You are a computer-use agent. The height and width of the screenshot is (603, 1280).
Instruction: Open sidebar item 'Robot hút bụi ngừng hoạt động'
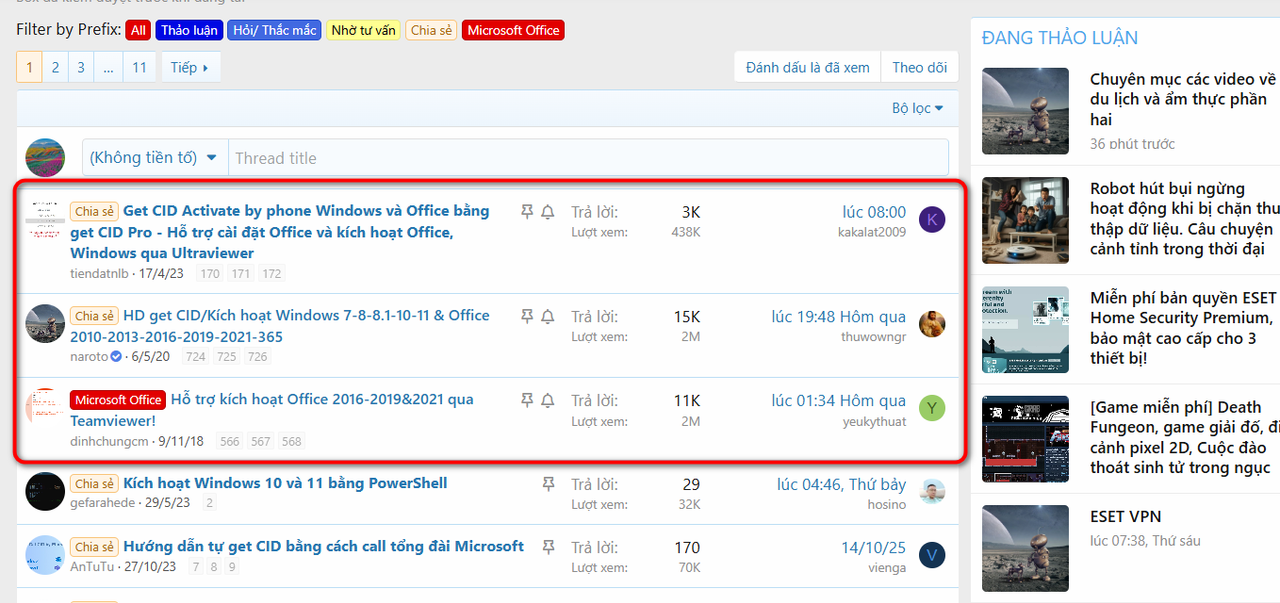click(x=1185, y=218)
